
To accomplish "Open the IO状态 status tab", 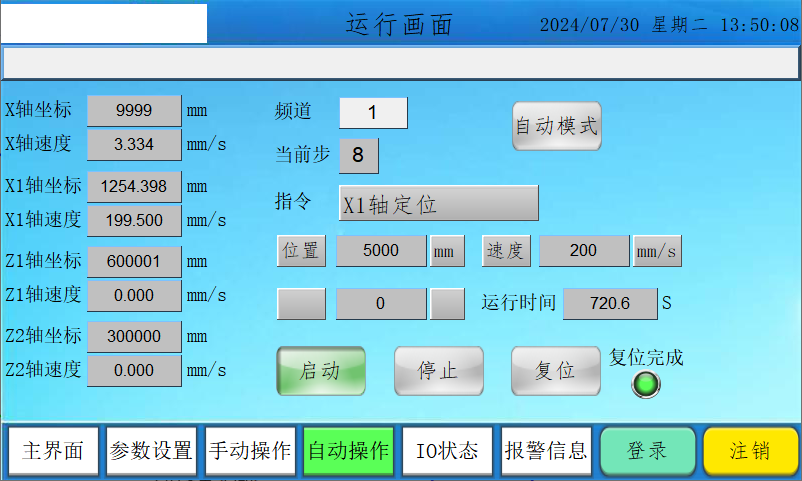I will click(447, 451).
